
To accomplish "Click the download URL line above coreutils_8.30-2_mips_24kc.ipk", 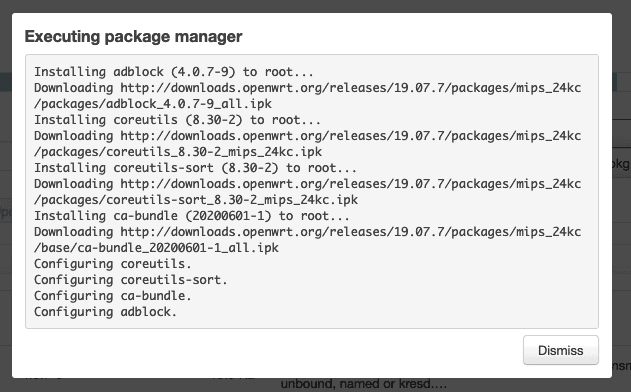I will point(307,136).
